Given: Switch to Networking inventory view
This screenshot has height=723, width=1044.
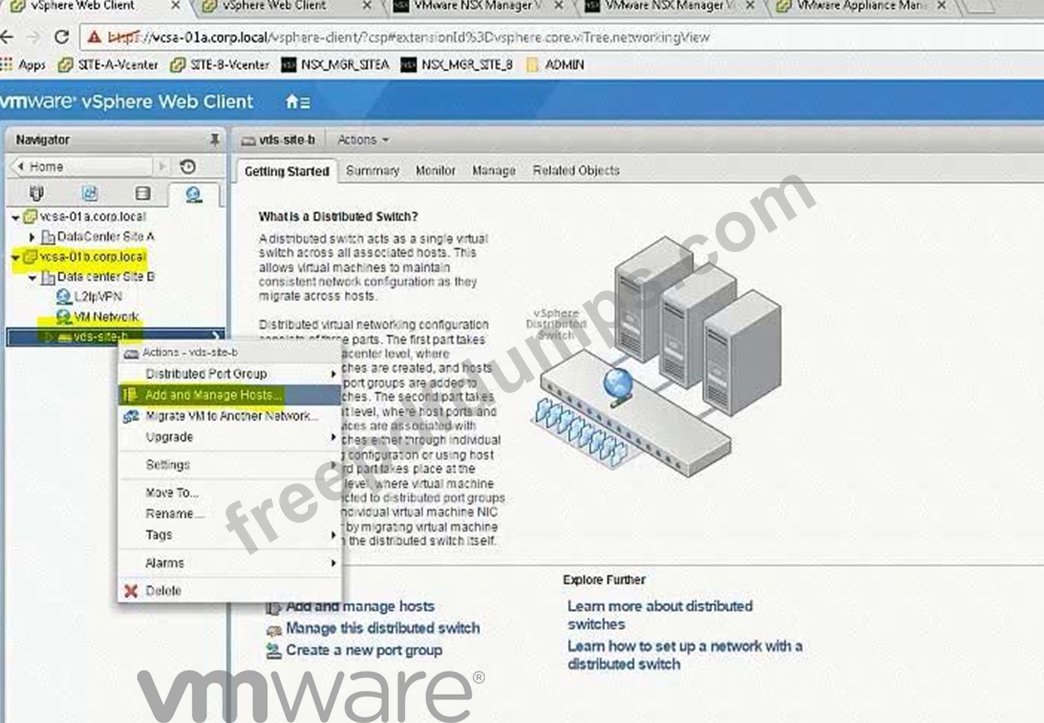Looking at the screenshot, I should tap(194, 194).
